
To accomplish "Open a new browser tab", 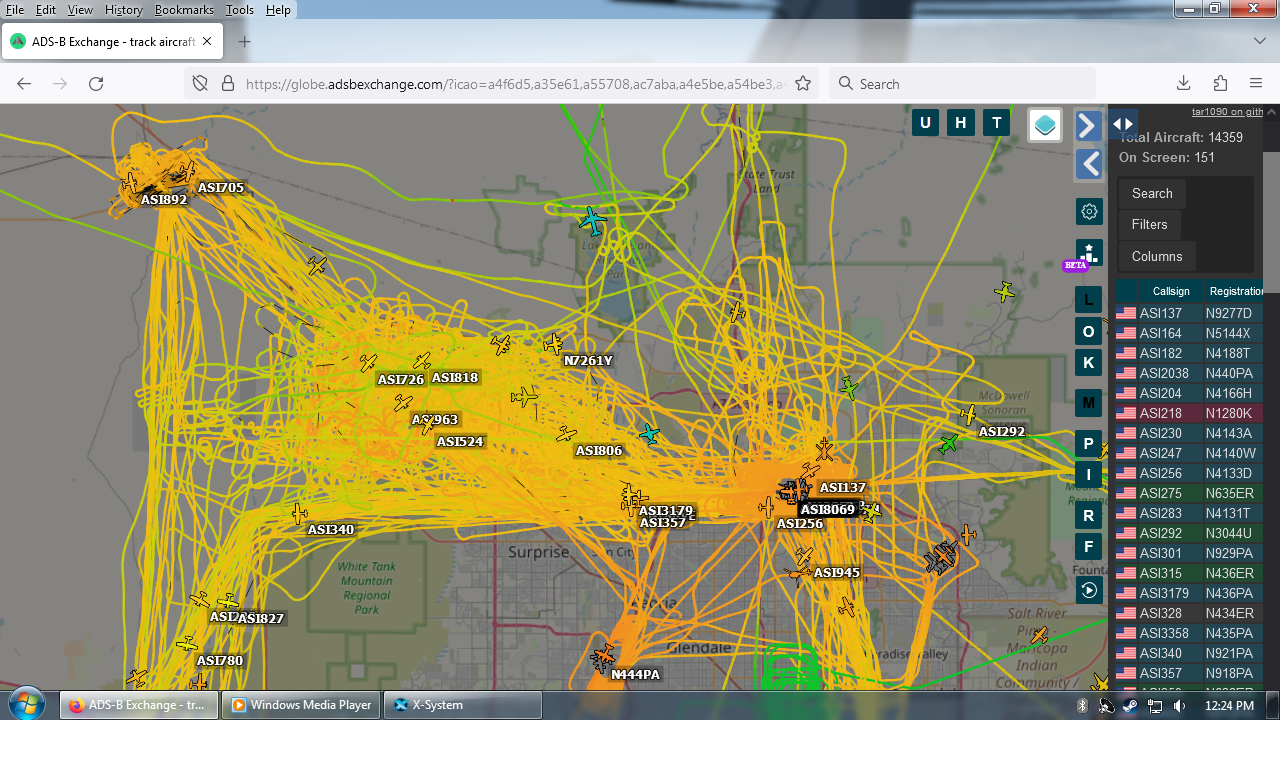I will tap(244, 42).
